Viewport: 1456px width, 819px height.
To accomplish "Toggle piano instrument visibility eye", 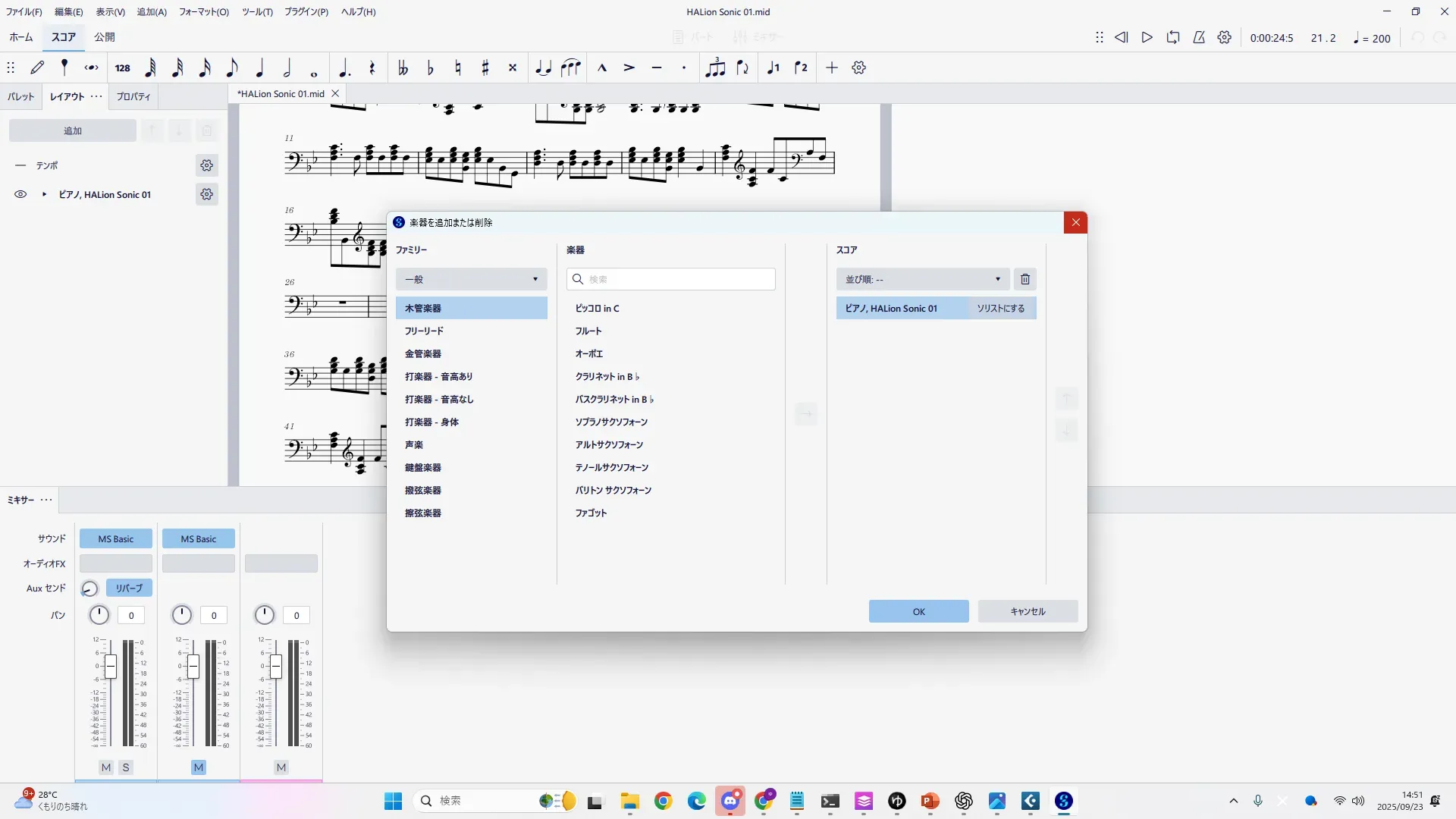I will click(x=20, y=195).
